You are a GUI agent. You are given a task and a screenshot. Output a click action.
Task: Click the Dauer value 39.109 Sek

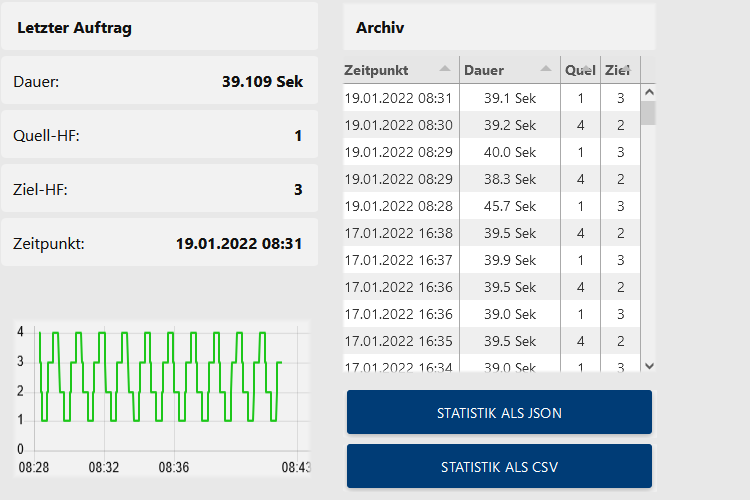(262, 82)
